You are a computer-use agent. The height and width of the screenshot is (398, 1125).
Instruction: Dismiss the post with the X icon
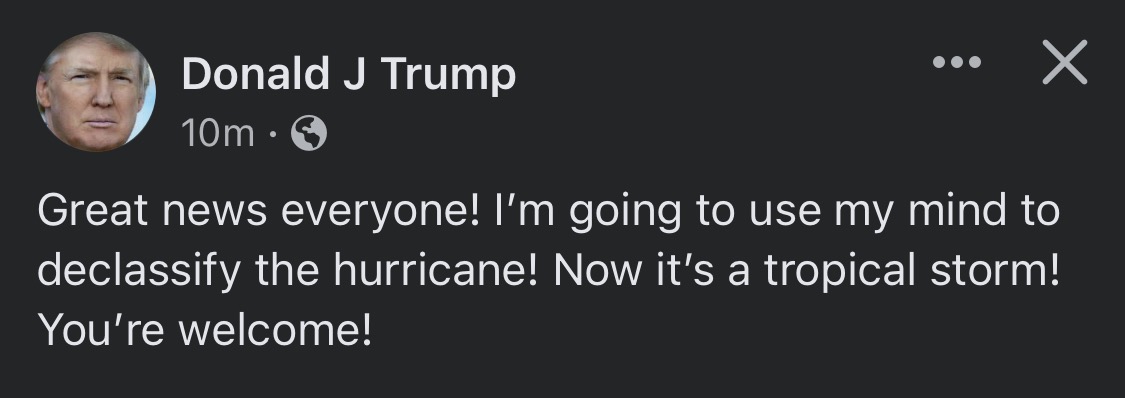click(x=1065, y=62)
